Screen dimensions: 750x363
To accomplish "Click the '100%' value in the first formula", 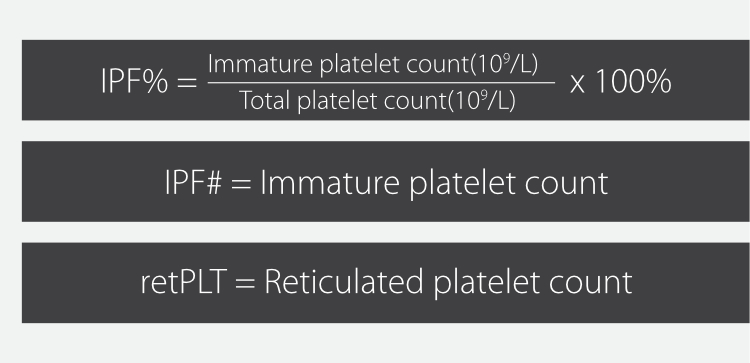I will pyautogui.click(x=633, y=81).
